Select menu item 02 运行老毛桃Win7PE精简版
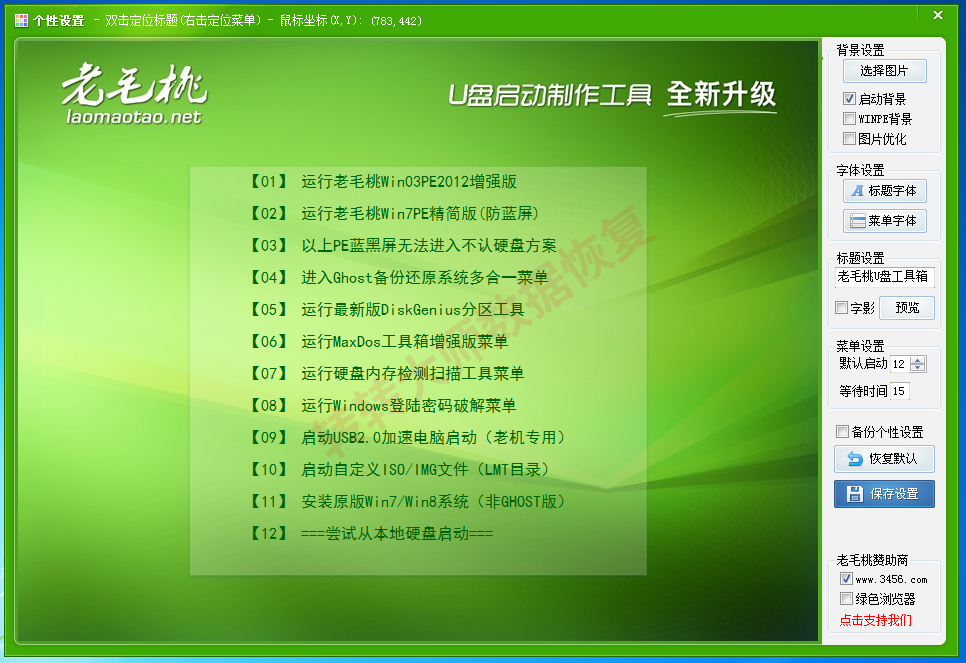The image size is (966, 663). (x=393, y=213)
